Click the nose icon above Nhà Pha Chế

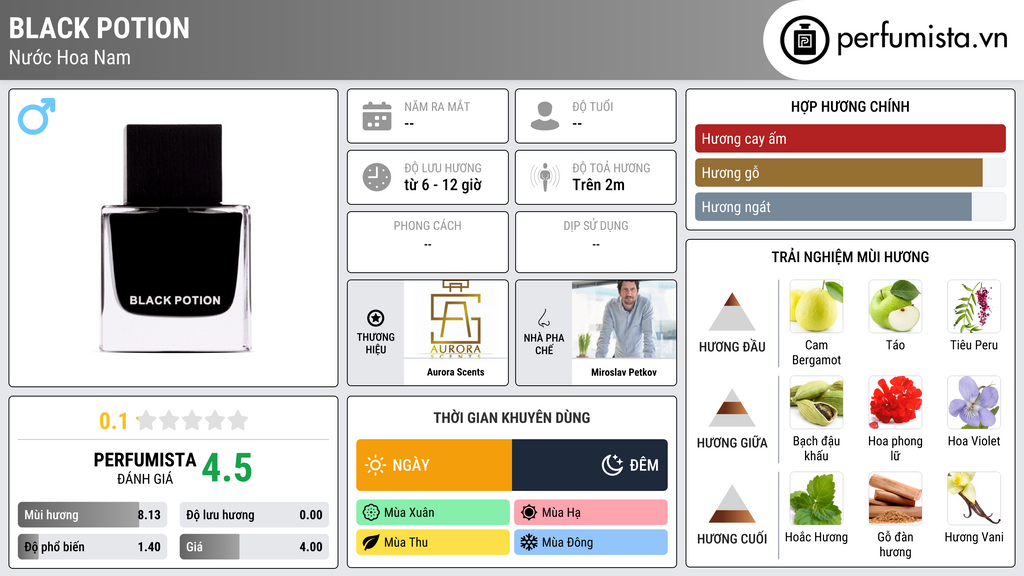tap(543, 318)
